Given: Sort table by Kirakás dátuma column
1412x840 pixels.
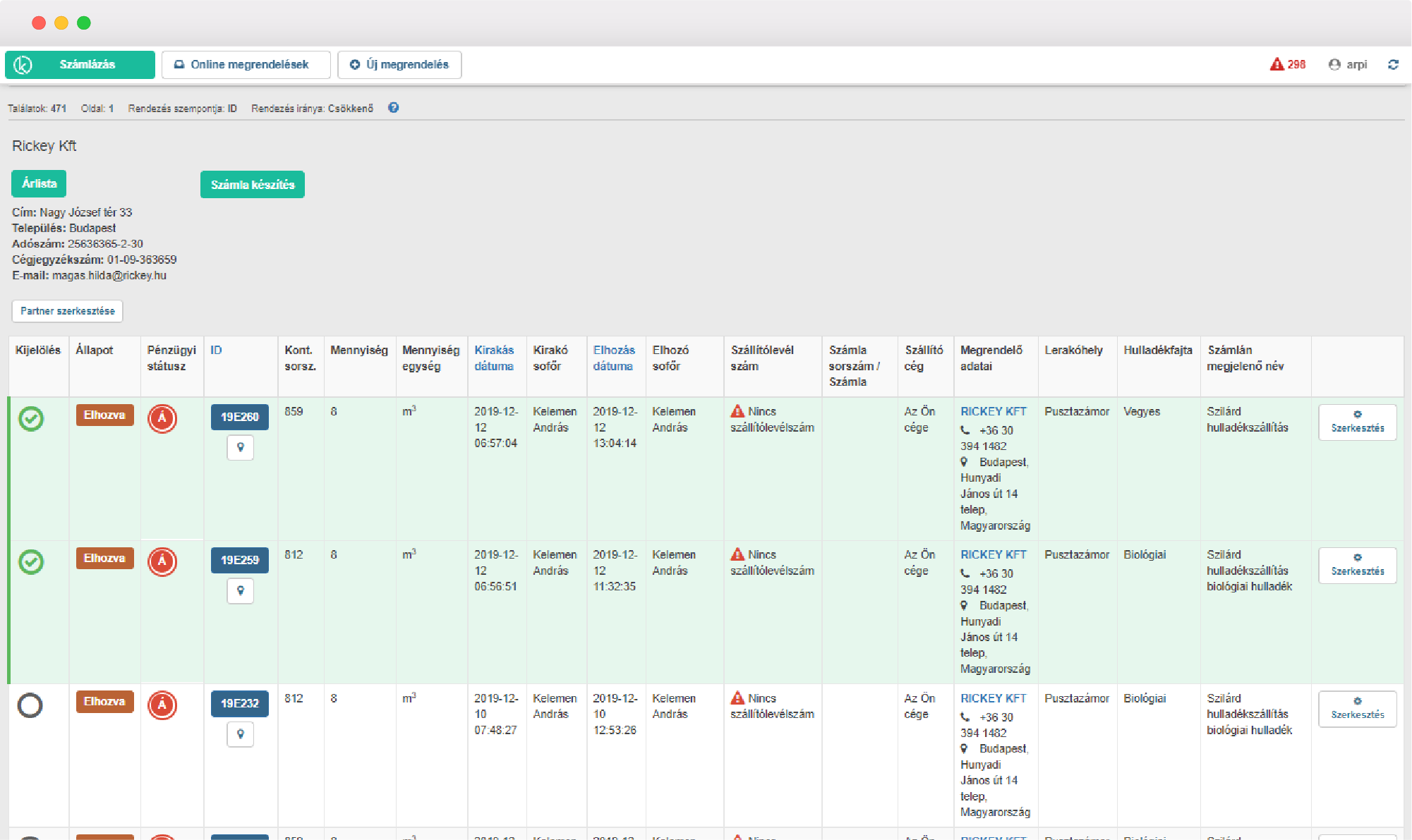Looking at the screenshot, I should (493, 358).
